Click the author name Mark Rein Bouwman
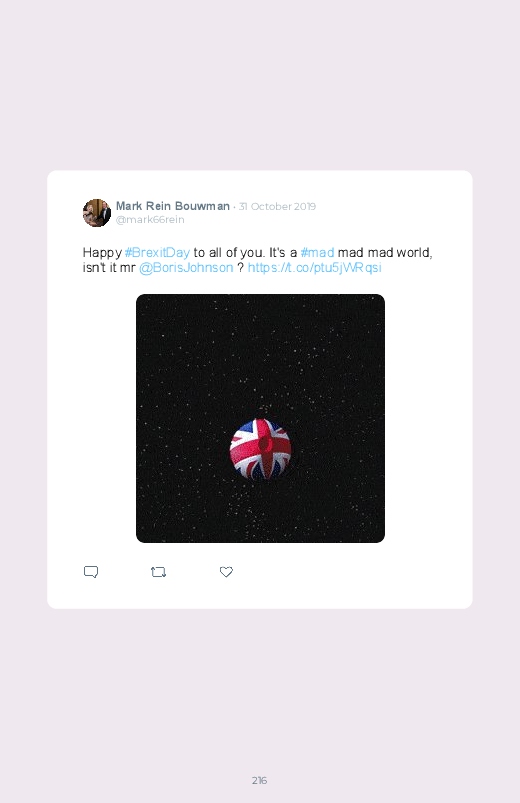The image size is (520, 803). click(x=173, y=206)
